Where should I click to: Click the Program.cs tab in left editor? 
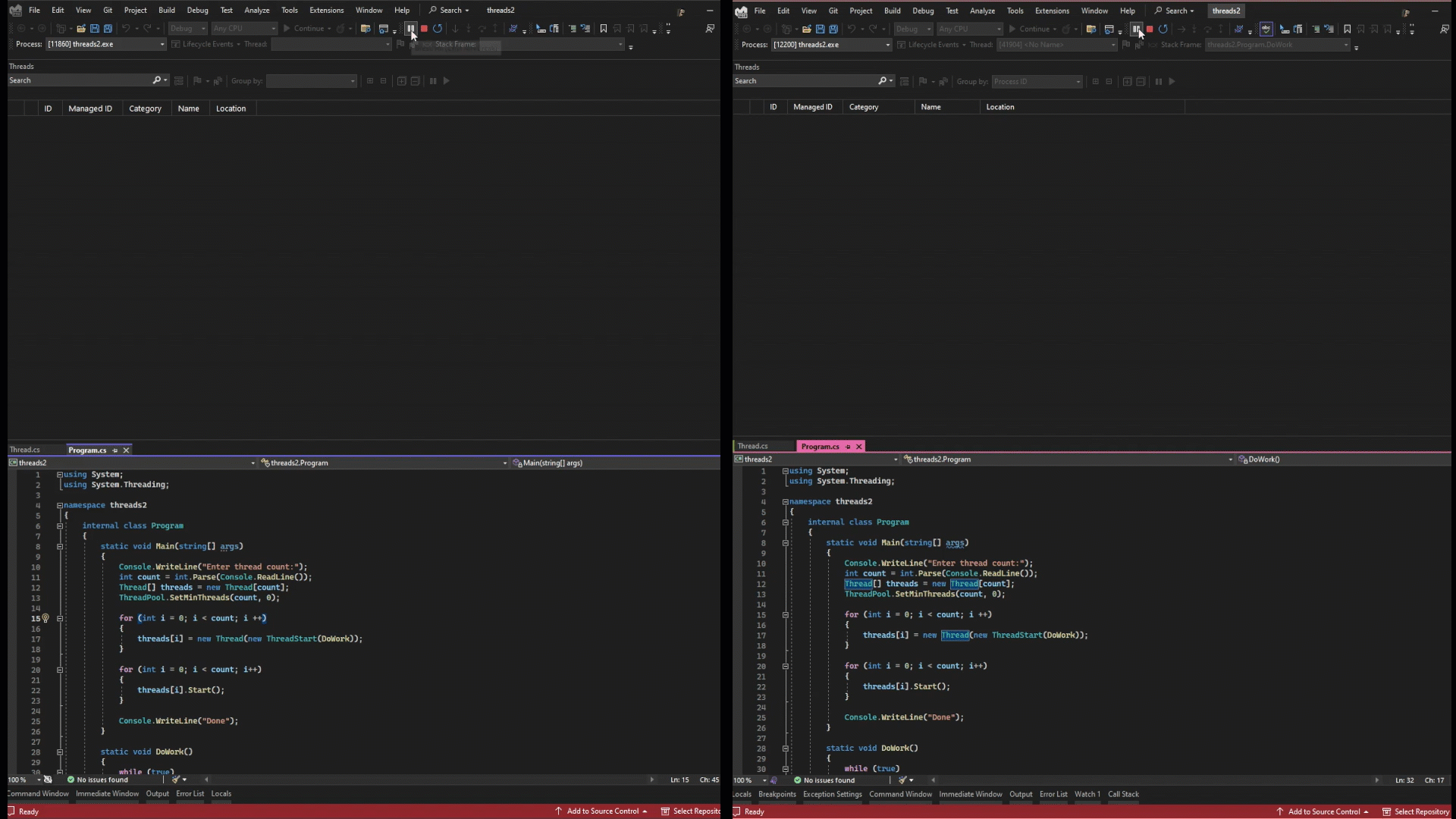(87, 449)
